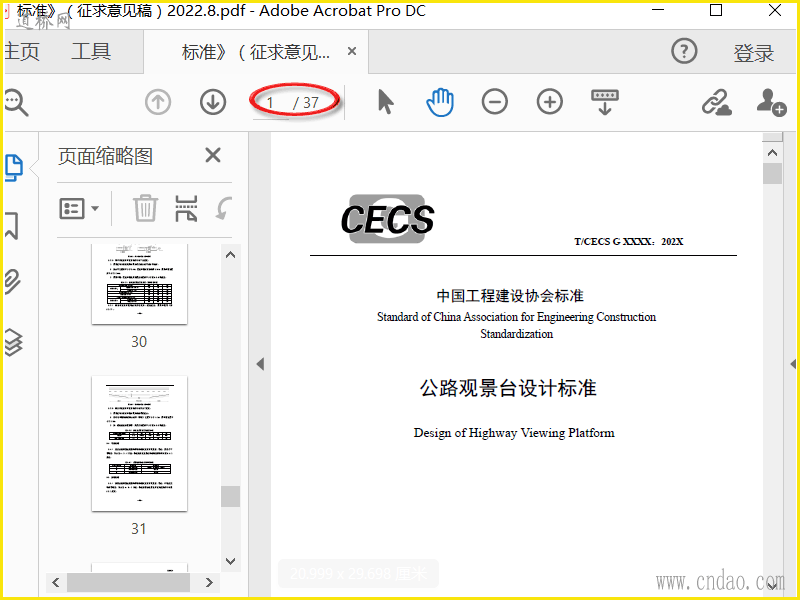Open the attachments paperclip sidebar icon
The image size is (800, 600).
point(13,282)
